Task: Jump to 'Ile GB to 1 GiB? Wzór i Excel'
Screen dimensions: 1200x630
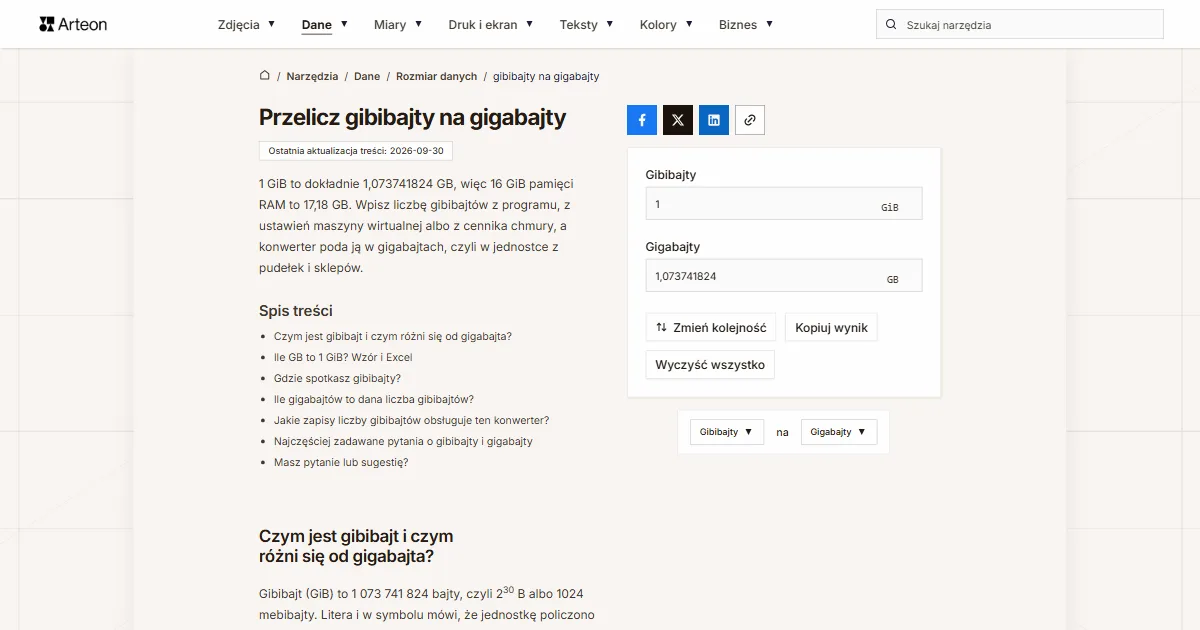Action: click(343, 357)
